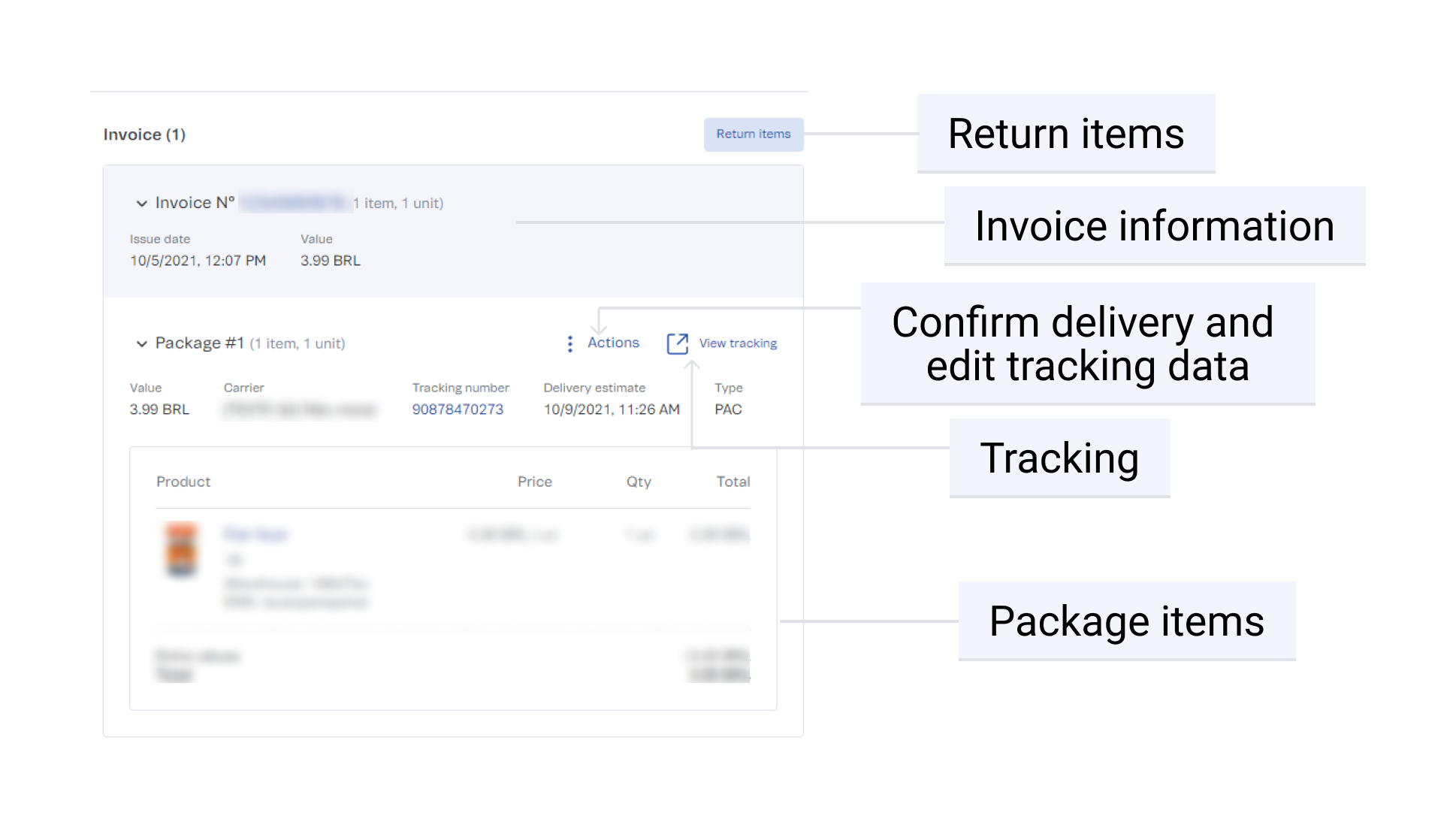Click the external-link View tracking icon

pos(677,343)
